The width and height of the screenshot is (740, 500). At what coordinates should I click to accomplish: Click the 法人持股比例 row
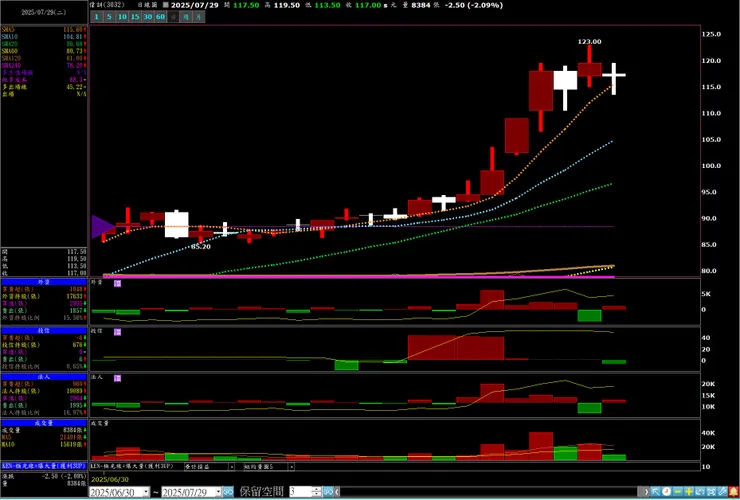[44, 412]
